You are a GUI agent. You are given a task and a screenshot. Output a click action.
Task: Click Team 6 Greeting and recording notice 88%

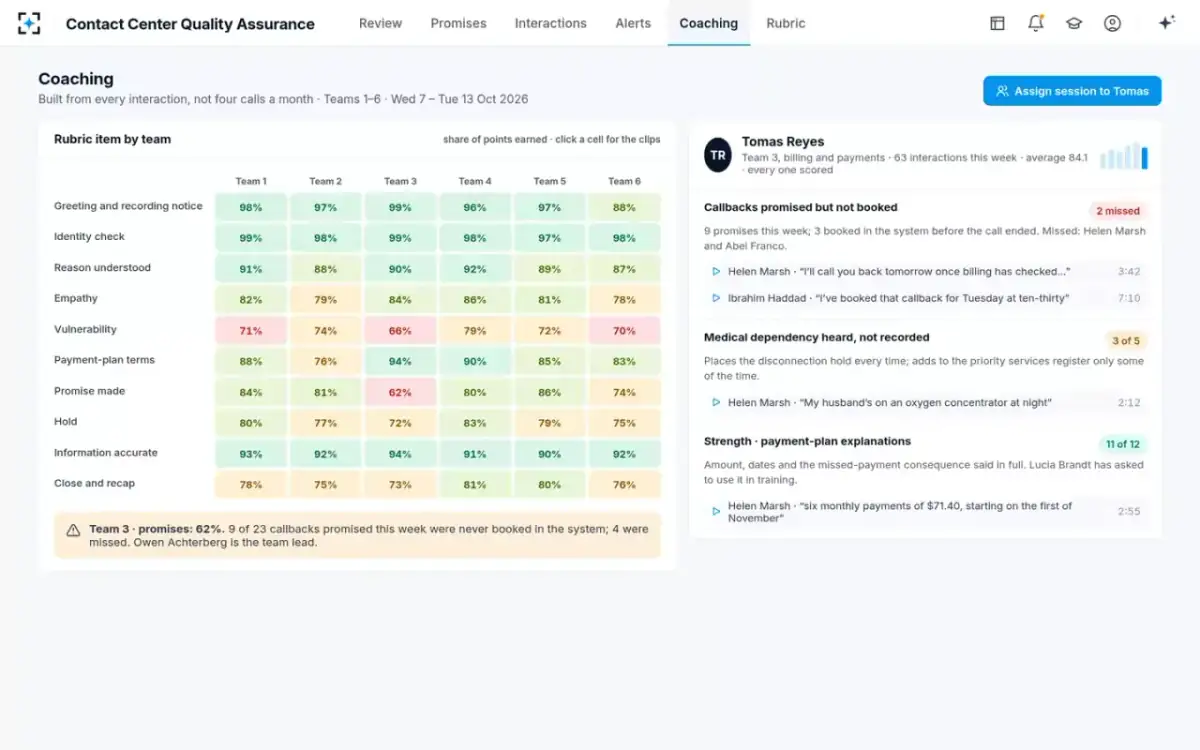click(x=624, y=207)
